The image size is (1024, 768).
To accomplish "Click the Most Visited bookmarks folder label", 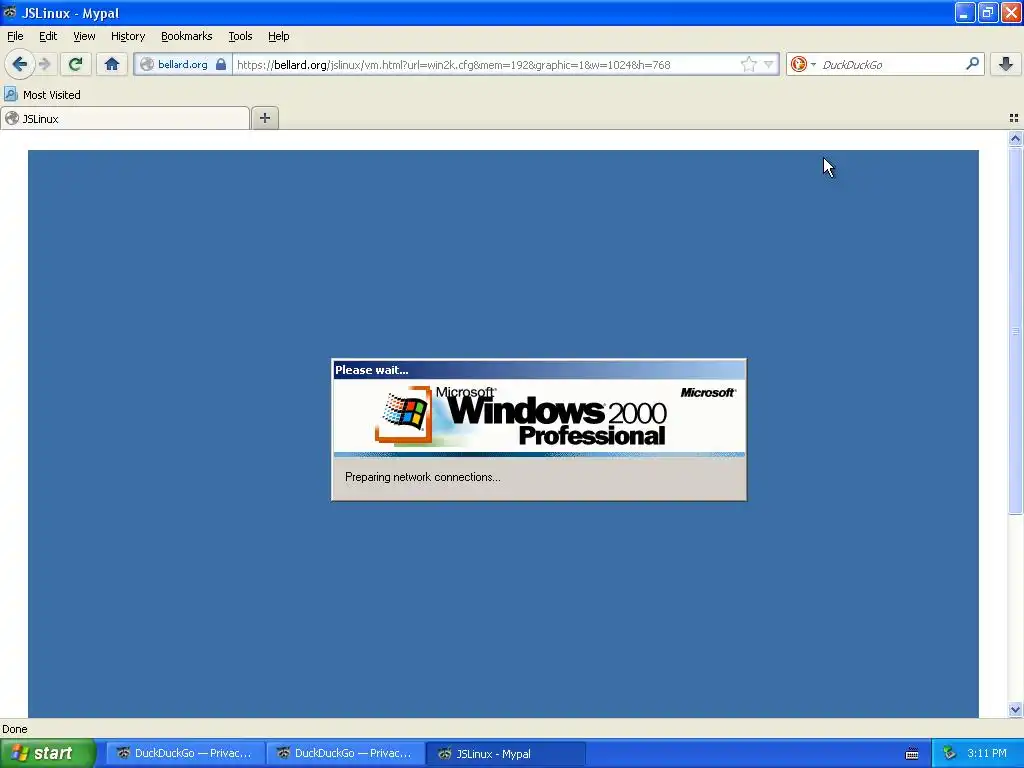I will pyautogui.click(x=52, y=95).
